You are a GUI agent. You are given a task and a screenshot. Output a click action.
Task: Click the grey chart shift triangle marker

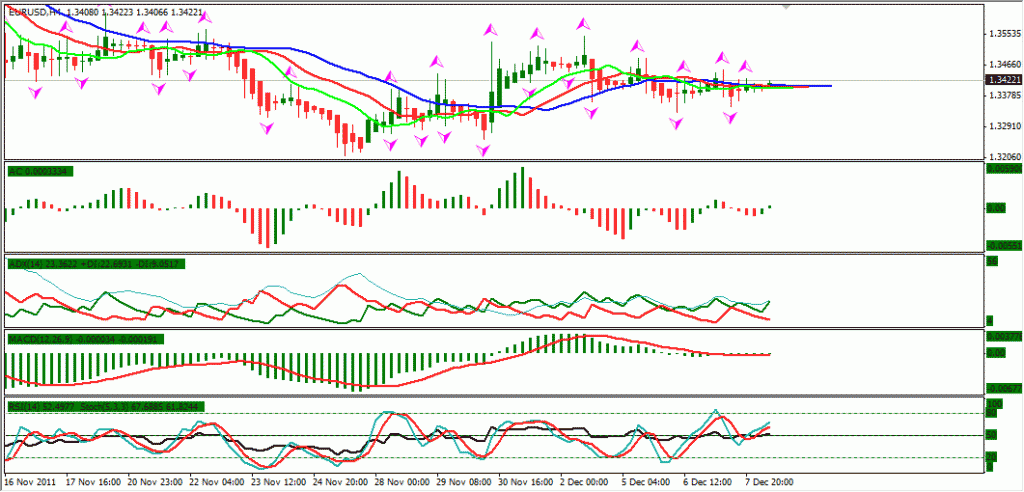(786, 7)
